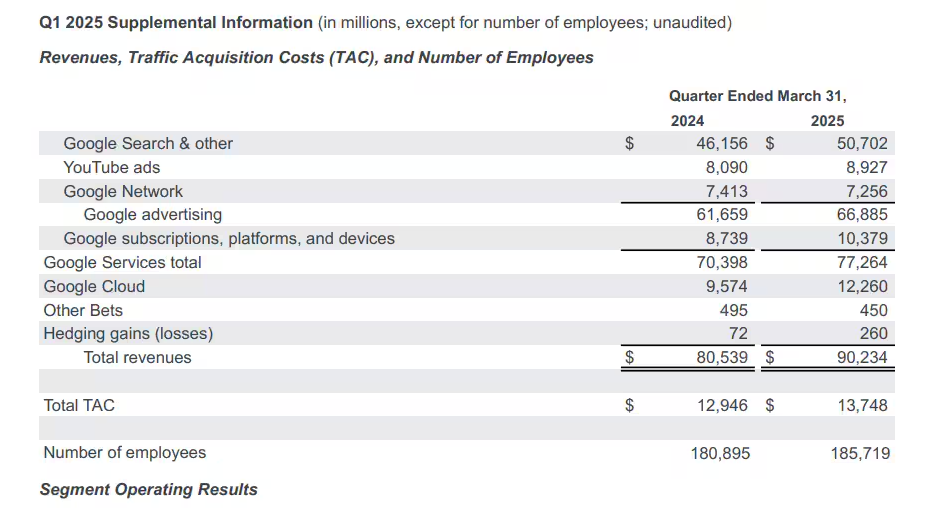
Task: Click the Total revenues row label
Action: point(137,357)
